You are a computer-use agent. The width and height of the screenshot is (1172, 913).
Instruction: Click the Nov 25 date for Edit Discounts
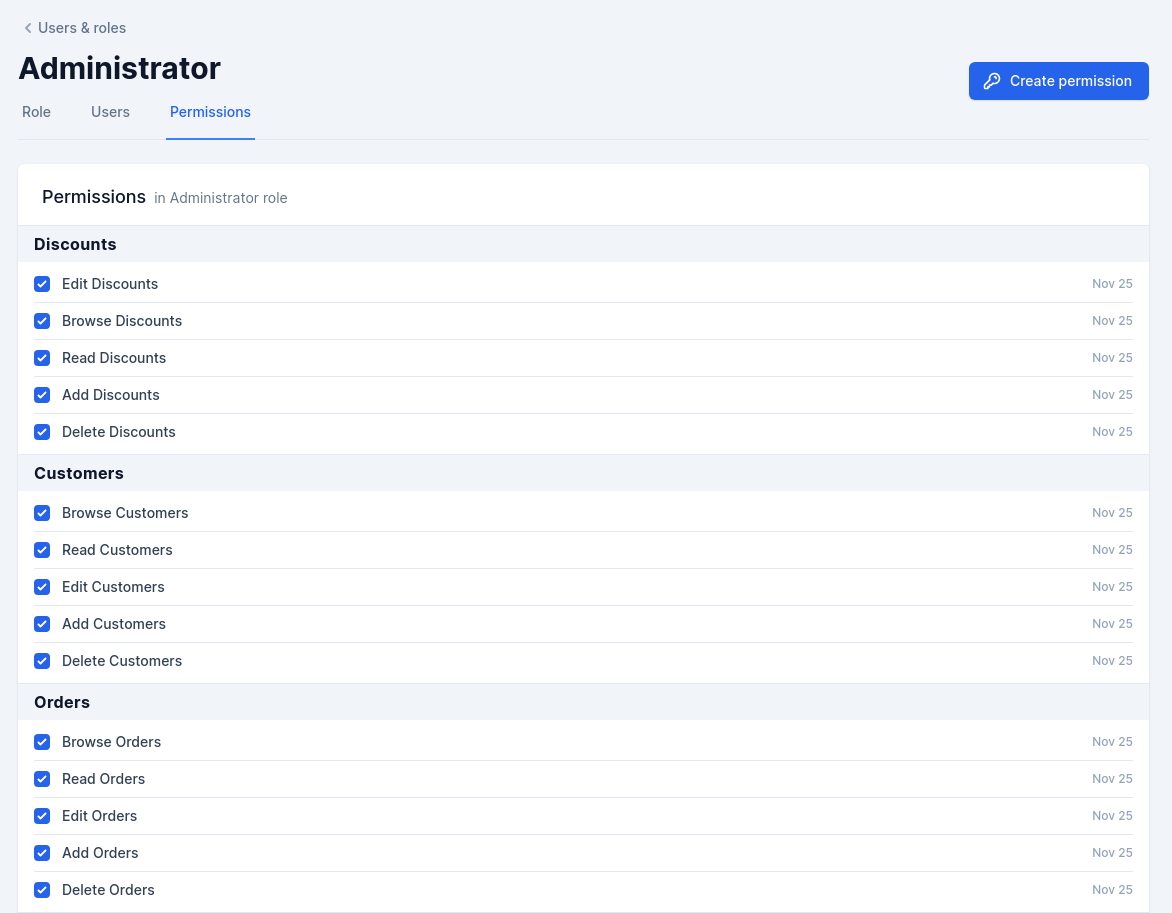pyautogui.click(x=1112, y=284)
